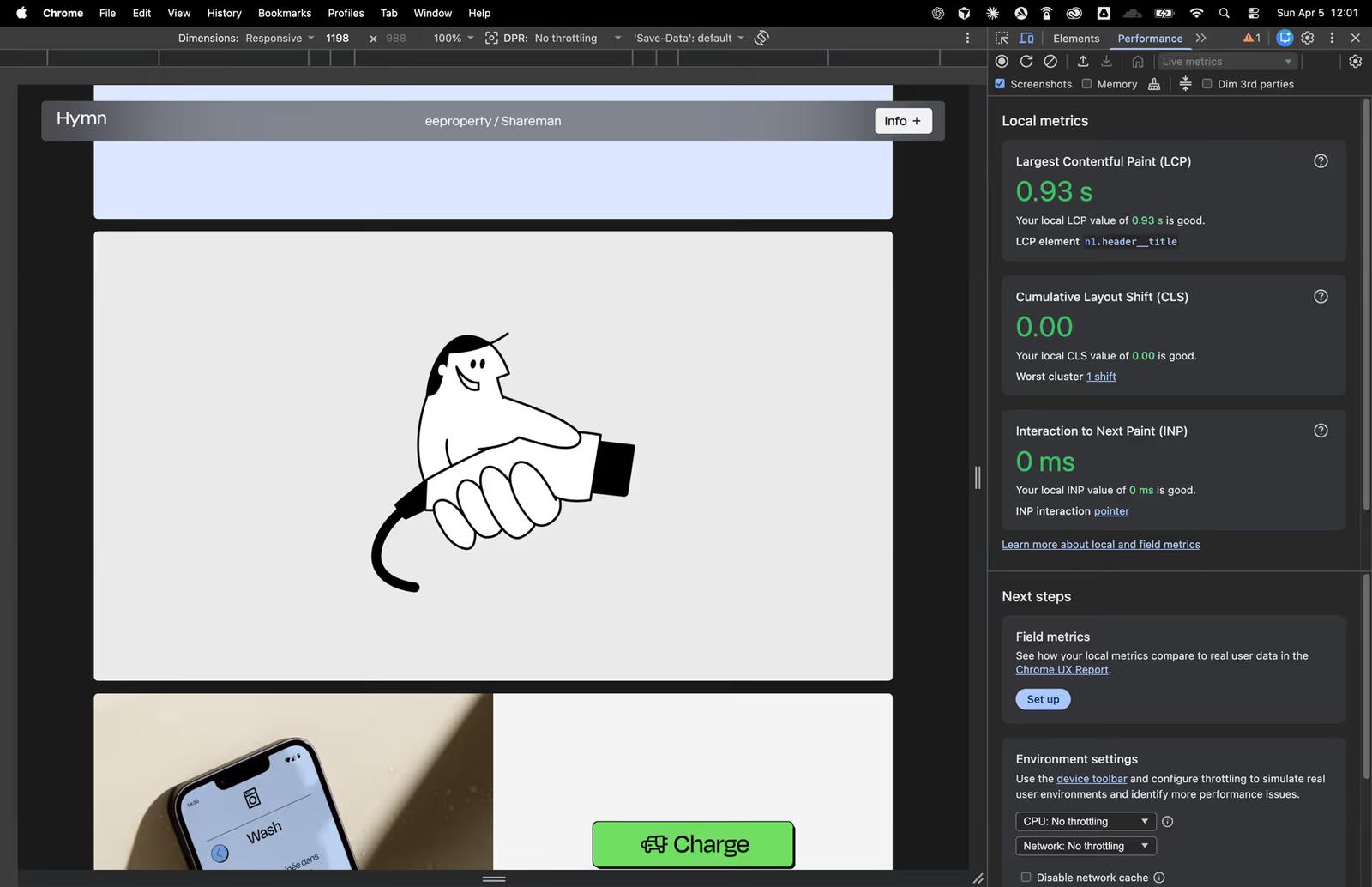Open the 100% zoom dropdown
The height and width of the screenshot is (887, 1372).
pyautogui.click(x=454, y=38)
